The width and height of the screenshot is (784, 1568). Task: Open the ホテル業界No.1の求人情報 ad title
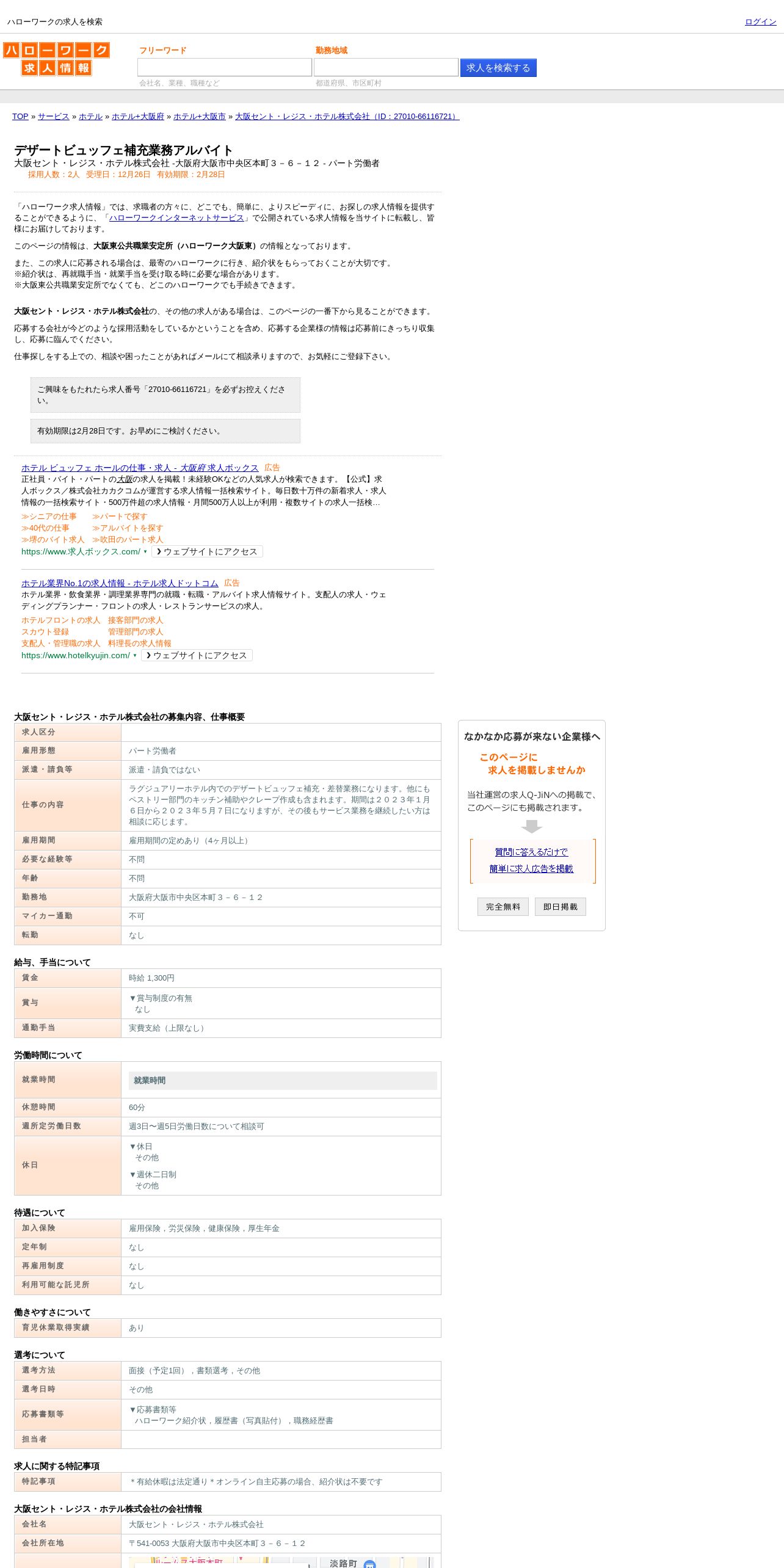(120, 583)
